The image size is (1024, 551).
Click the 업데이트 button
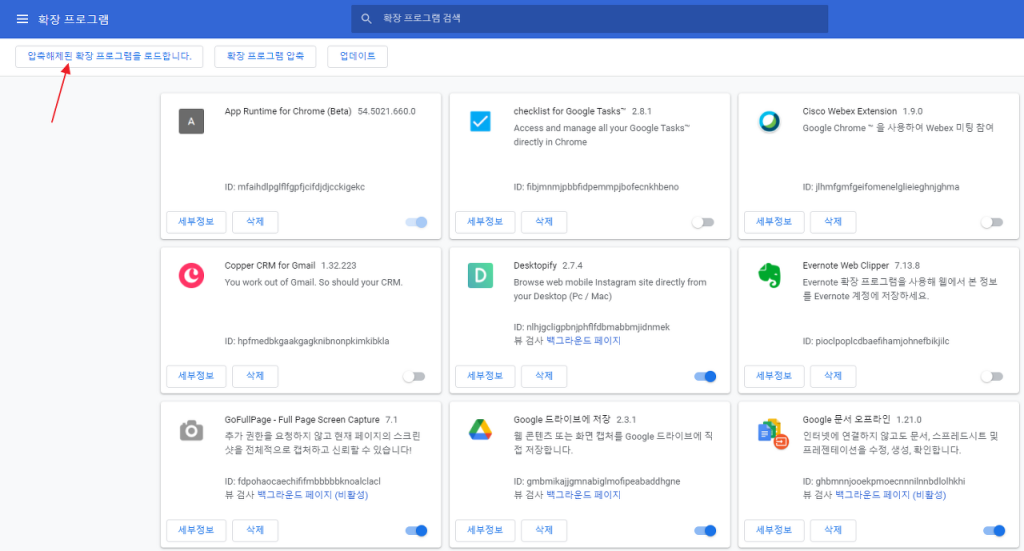(357, 56)
